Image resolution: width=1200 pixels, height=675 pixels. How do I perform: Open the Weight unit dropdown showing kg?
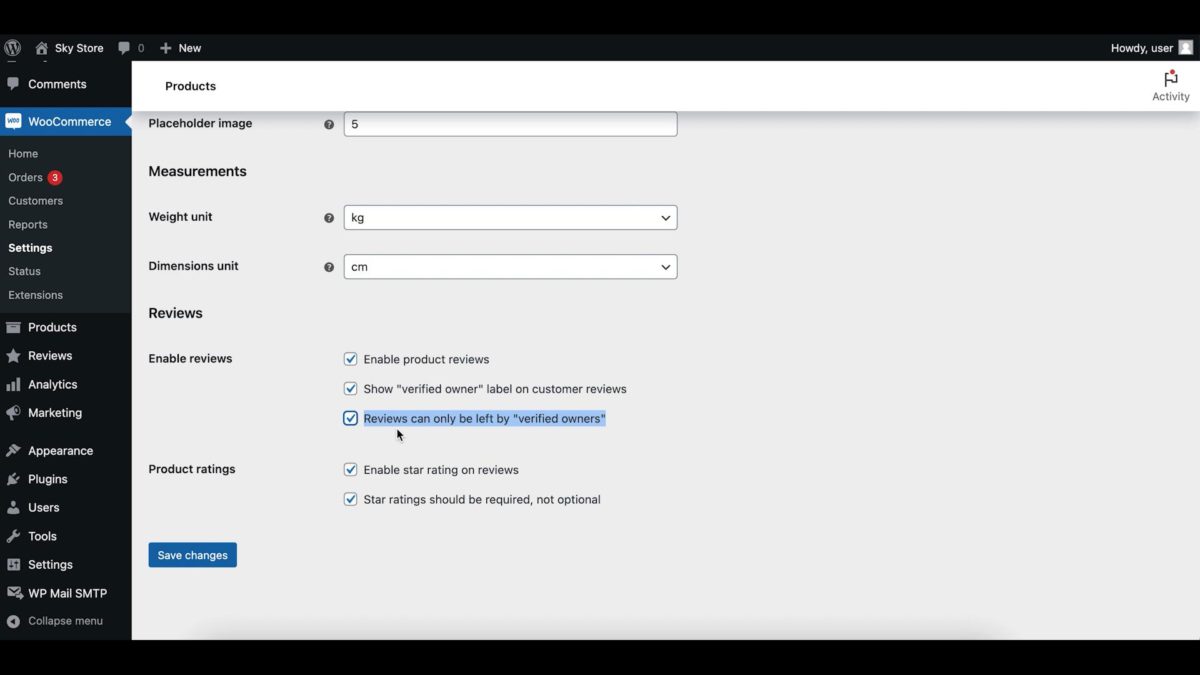(x=510, y=217)
